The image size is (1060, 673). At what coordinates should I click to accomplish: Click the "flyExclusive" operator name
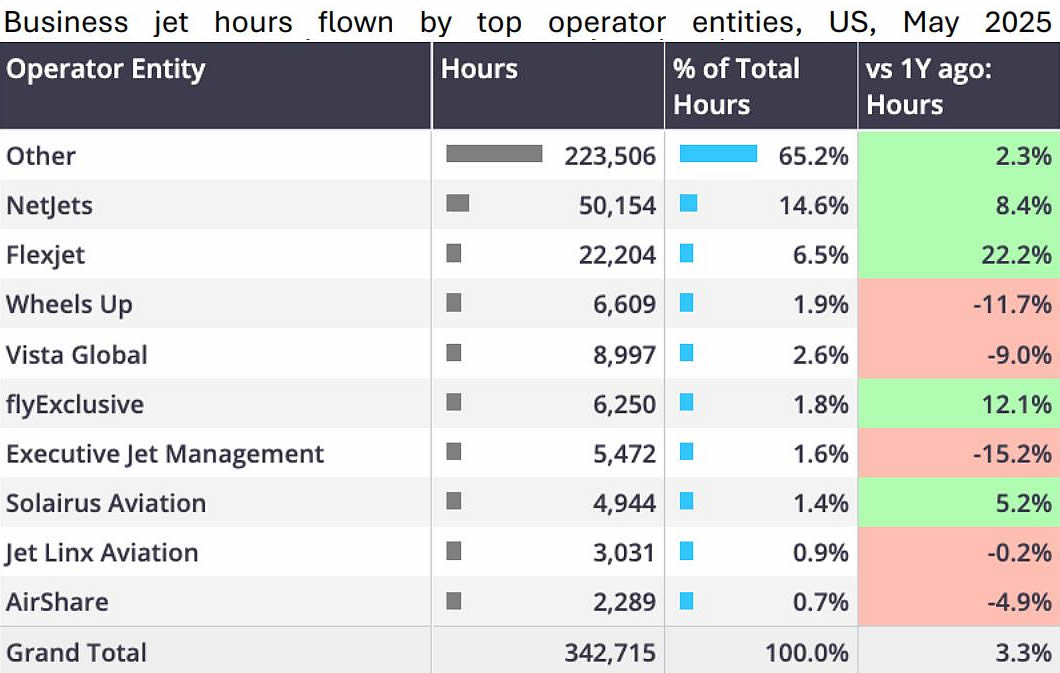click(x=75, y=405)
